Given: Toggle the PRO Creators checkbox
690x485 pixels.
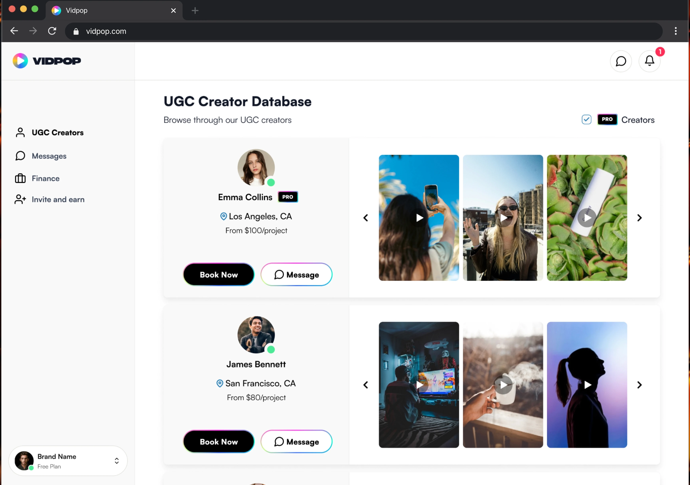Looking at the screenshot, I should pyautogui.click(x=586, y=120).
